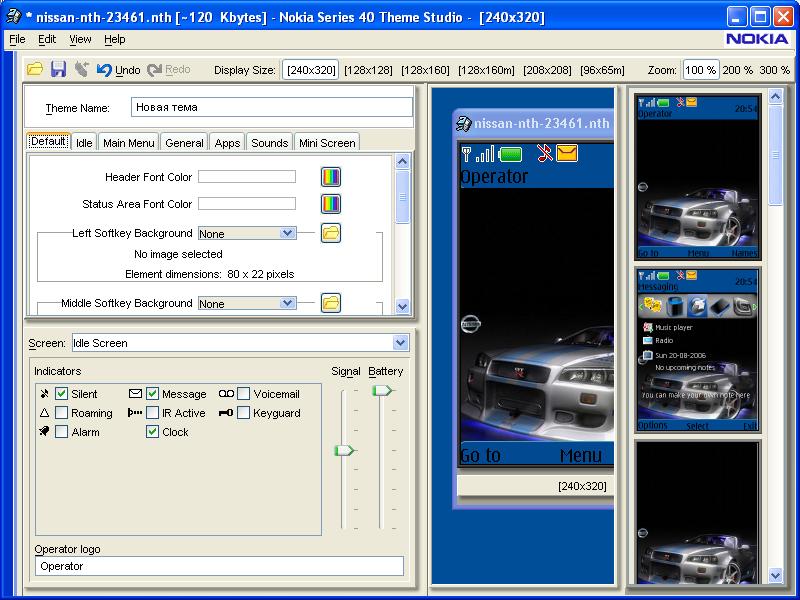Click the Keyguard key indicator icon
The width and height of the screenshot is (800, 600).
pos(226,413)
